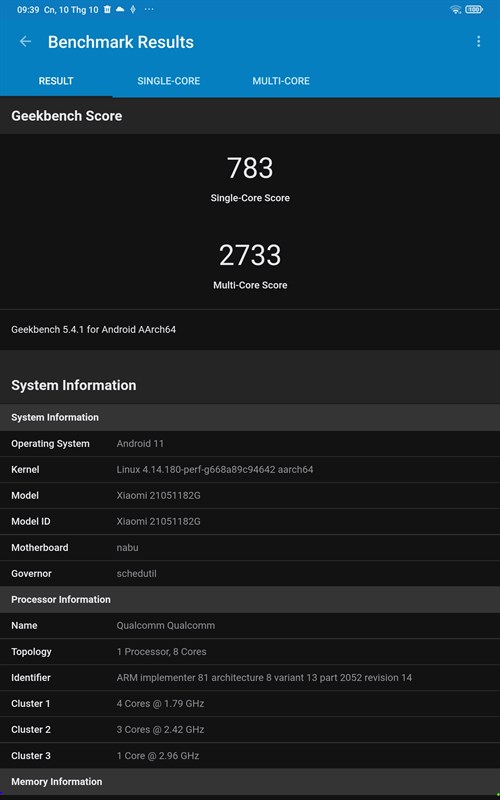The height and width of the screenshot is (800, 500).
Task: Tap the Benchmark Results title
Action: [x=121, y=42]
